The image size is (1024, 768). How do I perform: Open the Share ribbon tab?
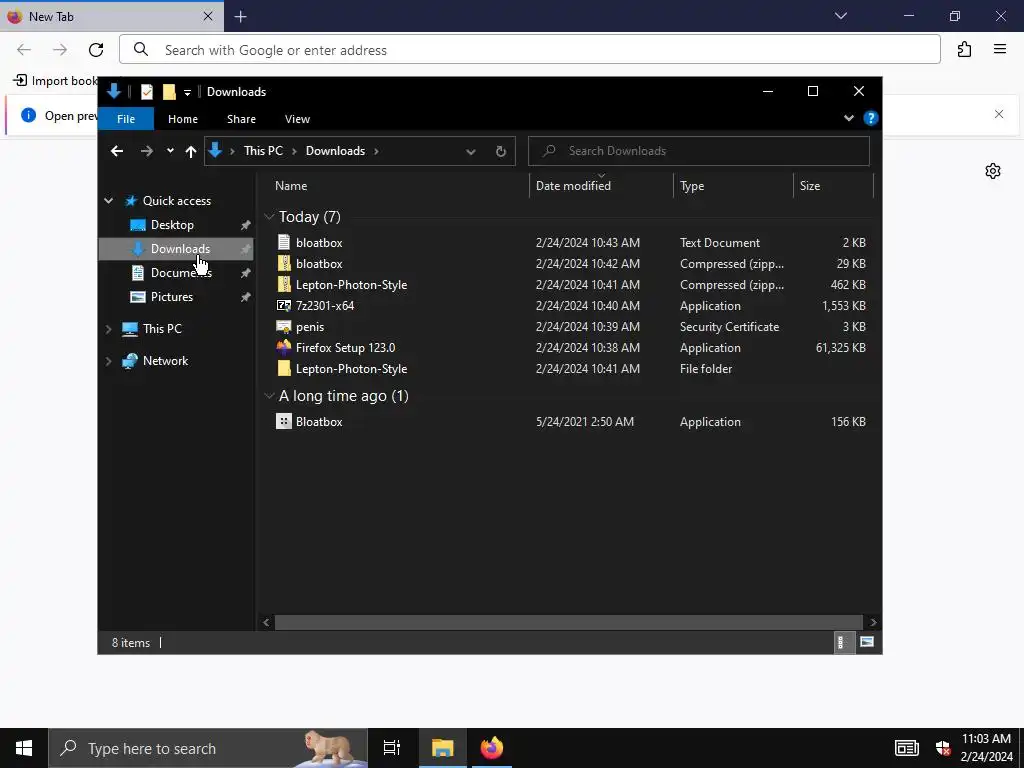coord(241,119)
